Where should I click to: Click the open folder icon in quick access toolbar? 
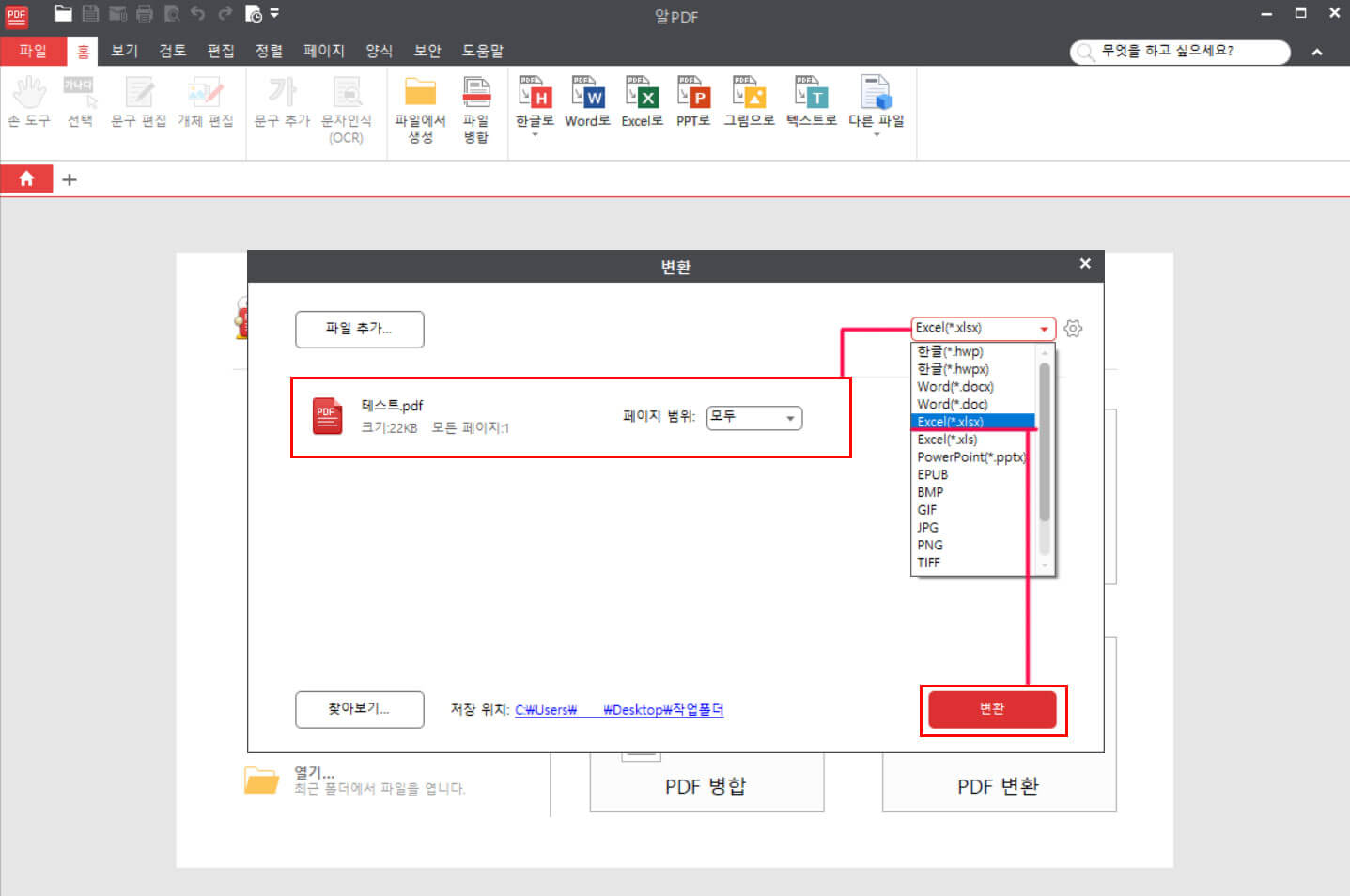pos(63,13)
